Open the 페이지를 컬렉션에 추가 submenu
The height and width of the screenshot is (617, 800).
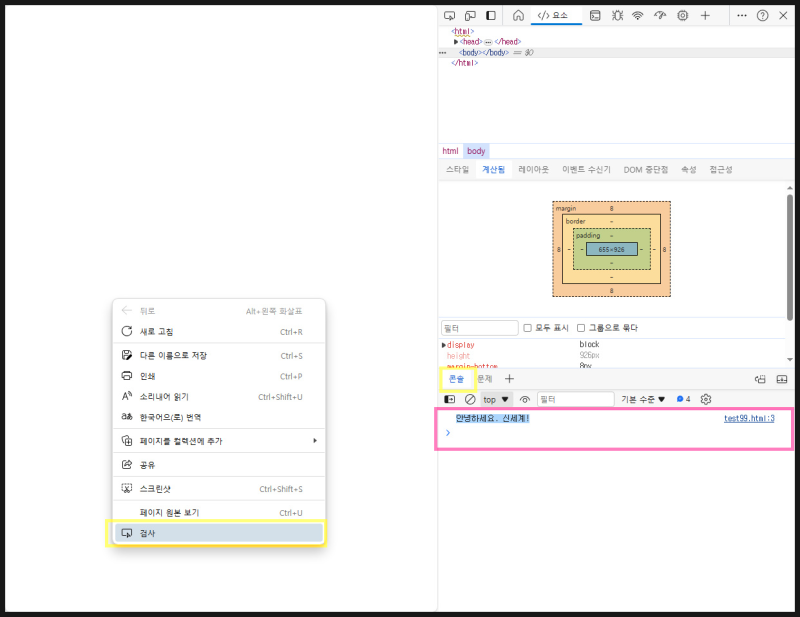coord(218,440)
